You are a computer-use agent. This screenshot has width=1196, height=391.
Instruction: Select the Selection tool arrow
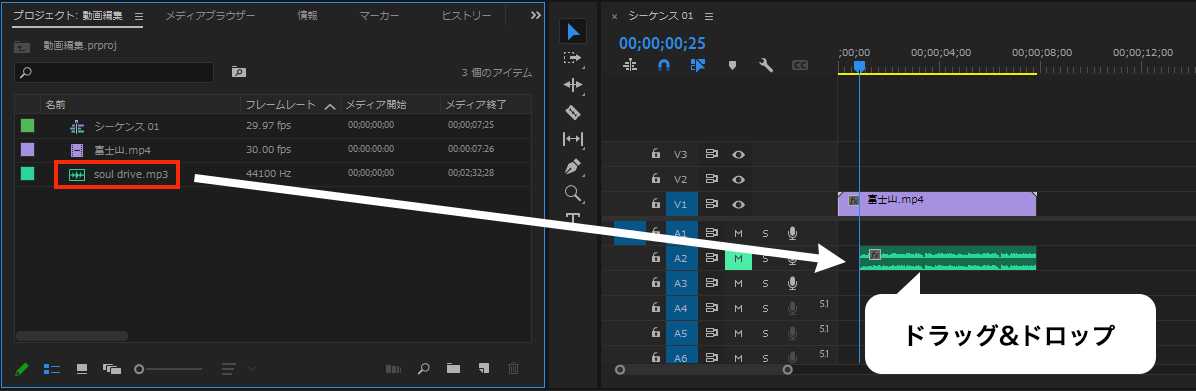[574, 32]
